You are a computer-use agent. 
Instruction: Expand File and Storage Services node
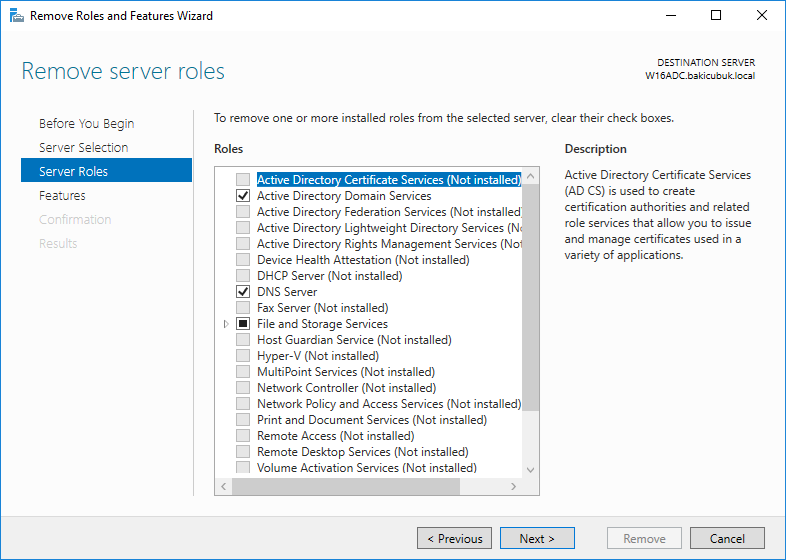click(226, 324)
